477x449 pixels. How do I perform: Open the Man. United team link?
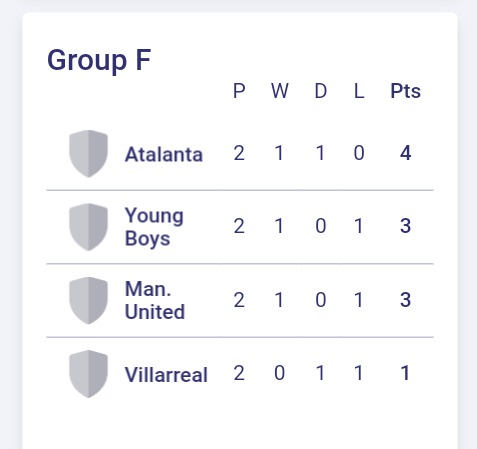155,300
